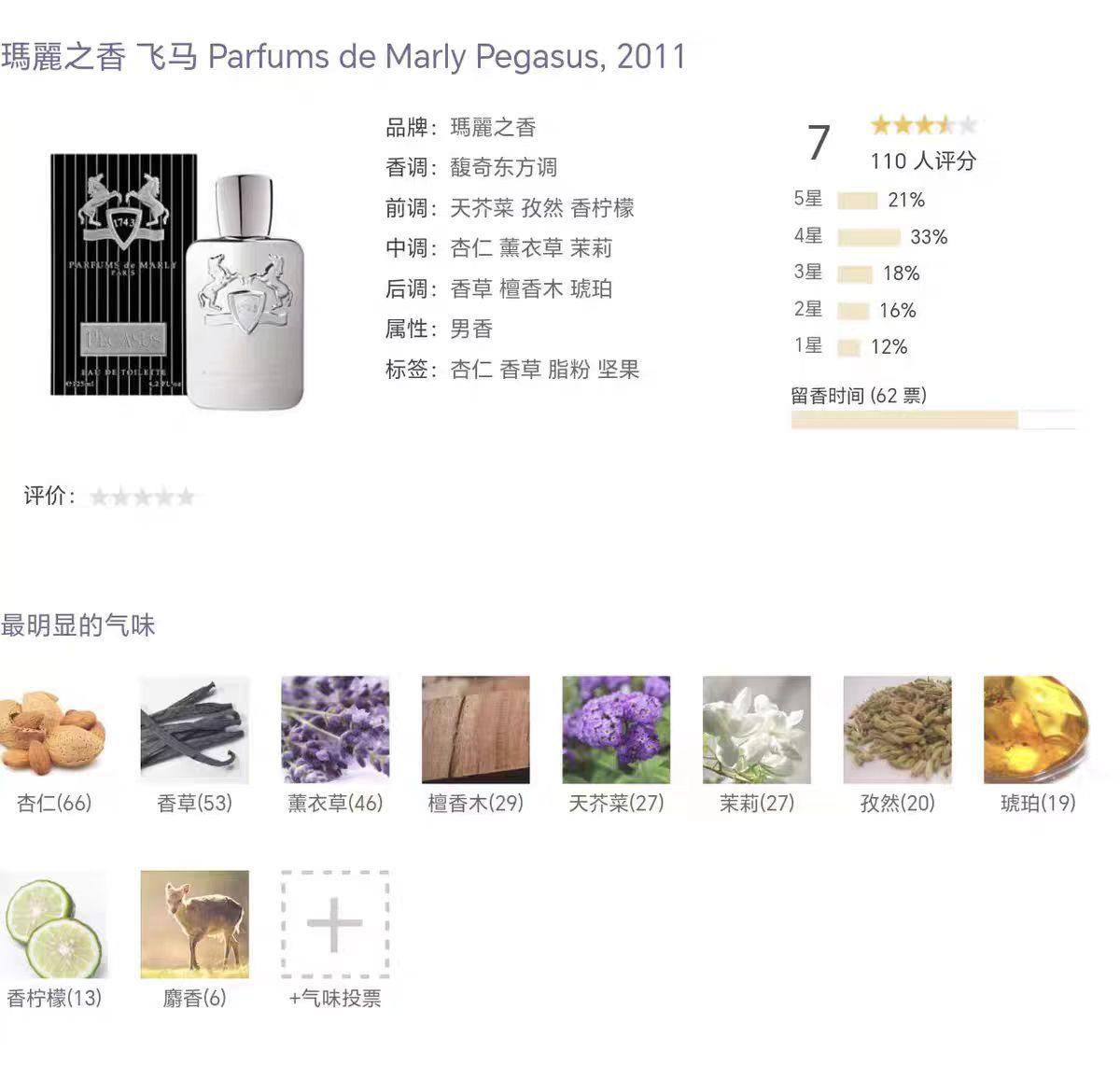Viewport: 1120px width, 1079px height.
Task: Click the 馥奇东方调 fragrance family link
Action: [504, 168]
